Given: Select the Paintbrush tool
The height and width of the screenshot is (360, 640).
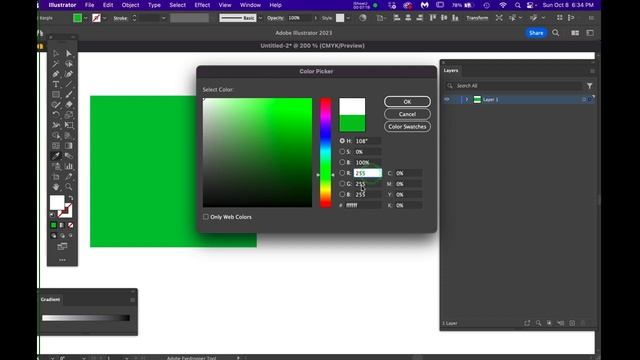Looking at the screenshot, I should (69, 94).
